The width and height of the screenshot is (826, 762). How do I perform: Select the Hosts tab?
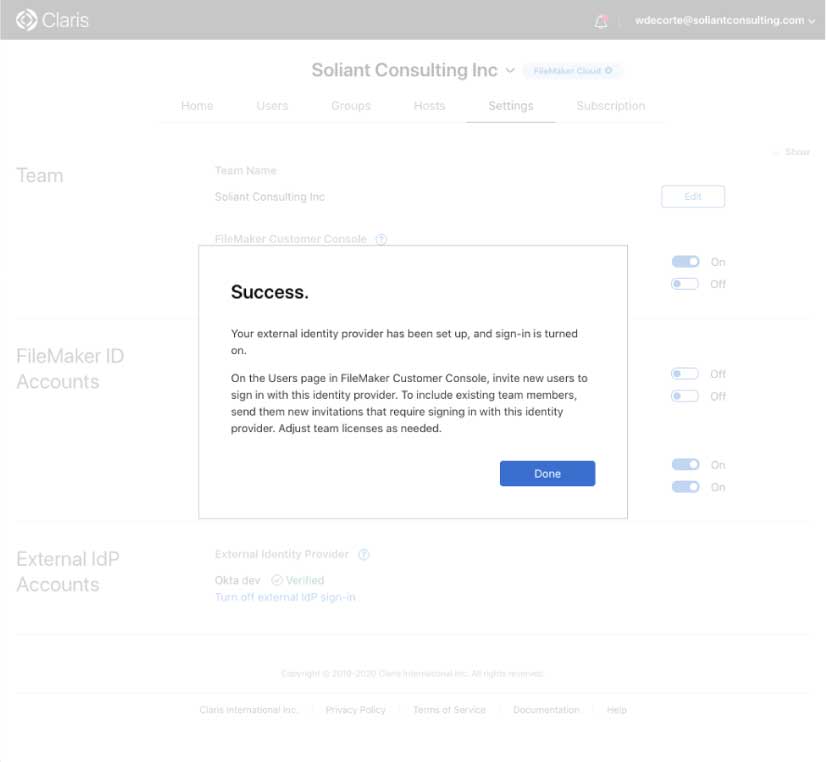429,106
